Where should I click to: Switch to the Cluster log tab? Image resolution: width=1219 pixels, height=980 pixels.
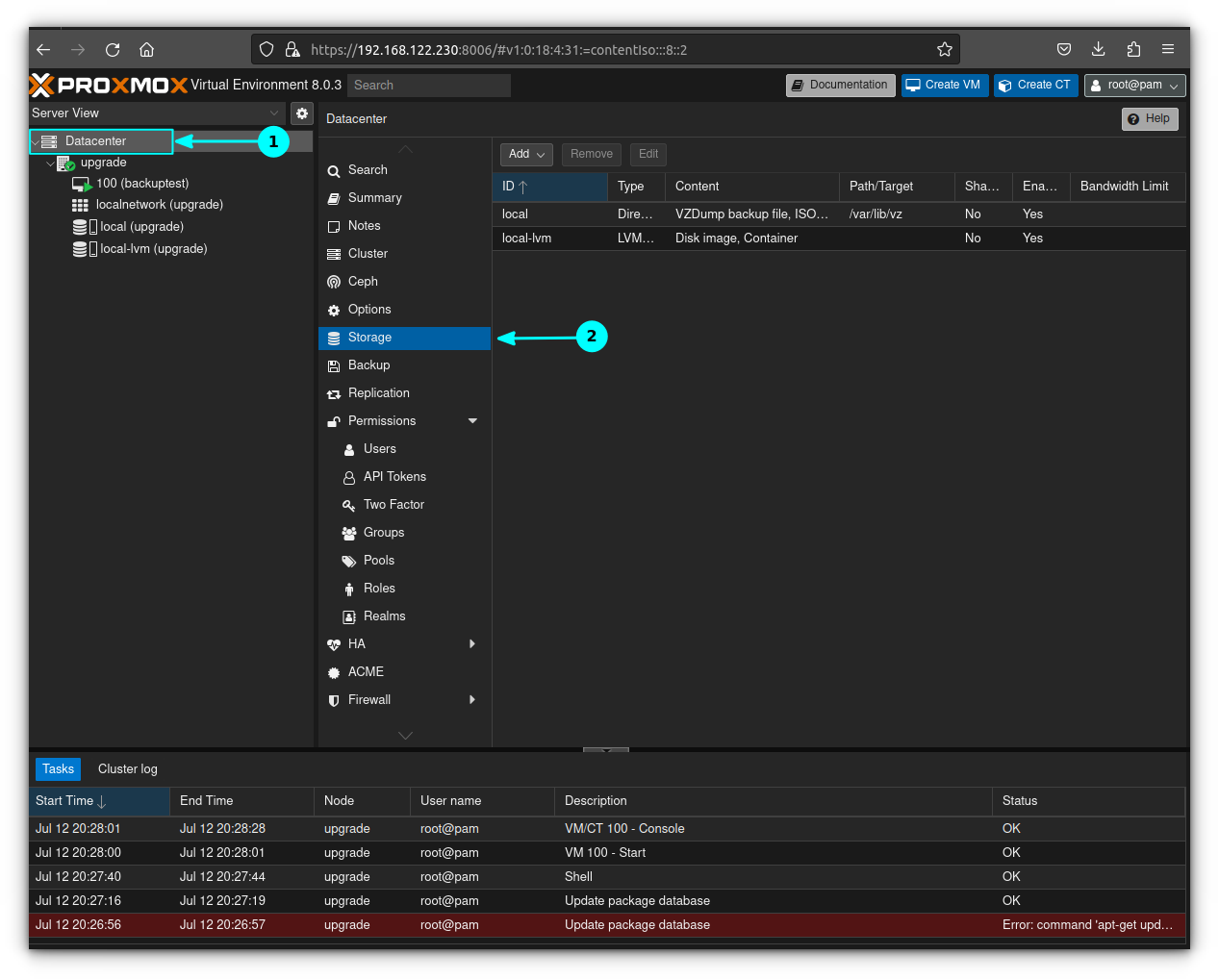[128, 769]
